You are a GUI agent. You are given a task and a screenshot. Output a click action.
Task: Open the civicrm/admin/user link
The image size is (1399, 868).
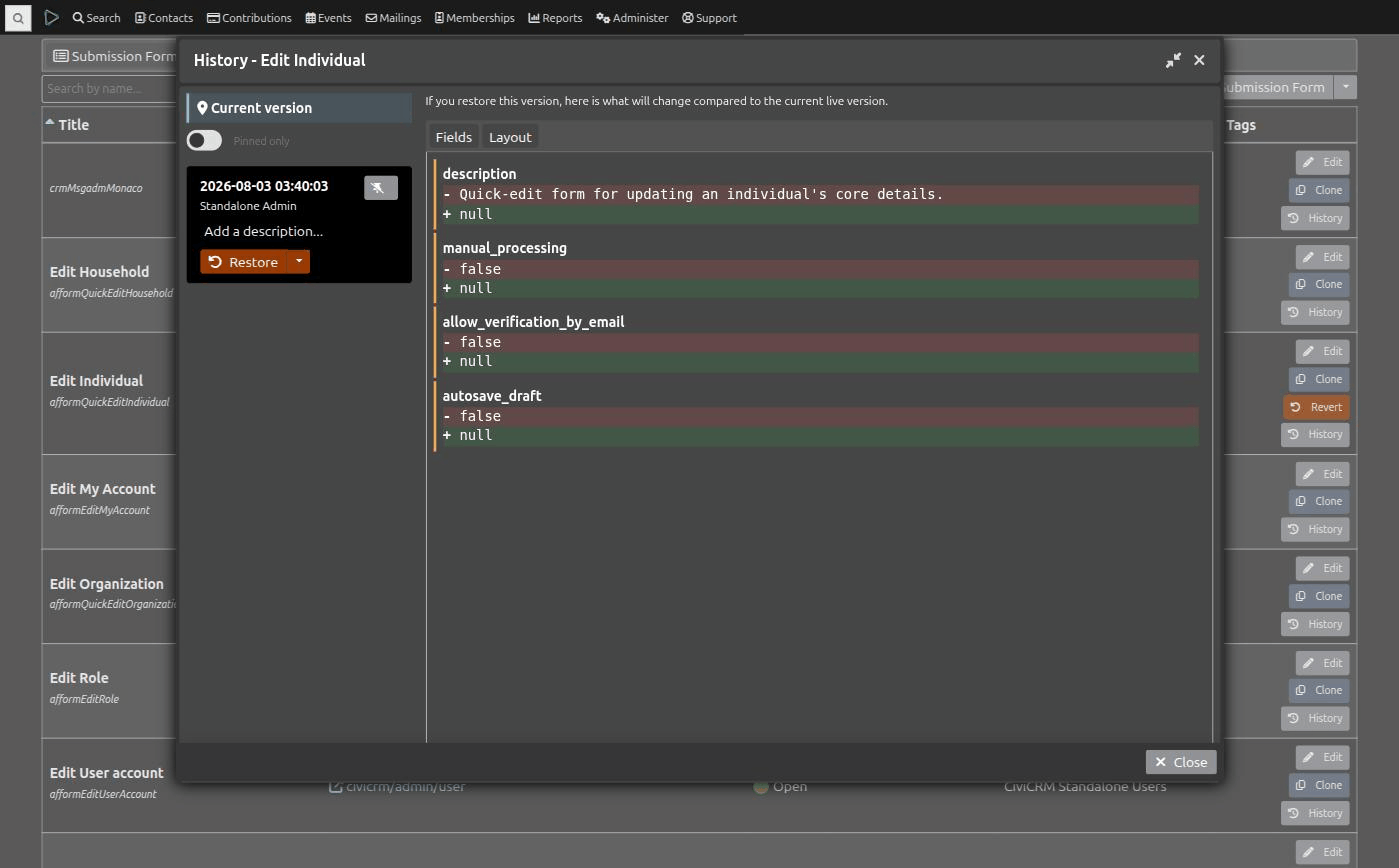pyautogui.click(x=398, y=787)
